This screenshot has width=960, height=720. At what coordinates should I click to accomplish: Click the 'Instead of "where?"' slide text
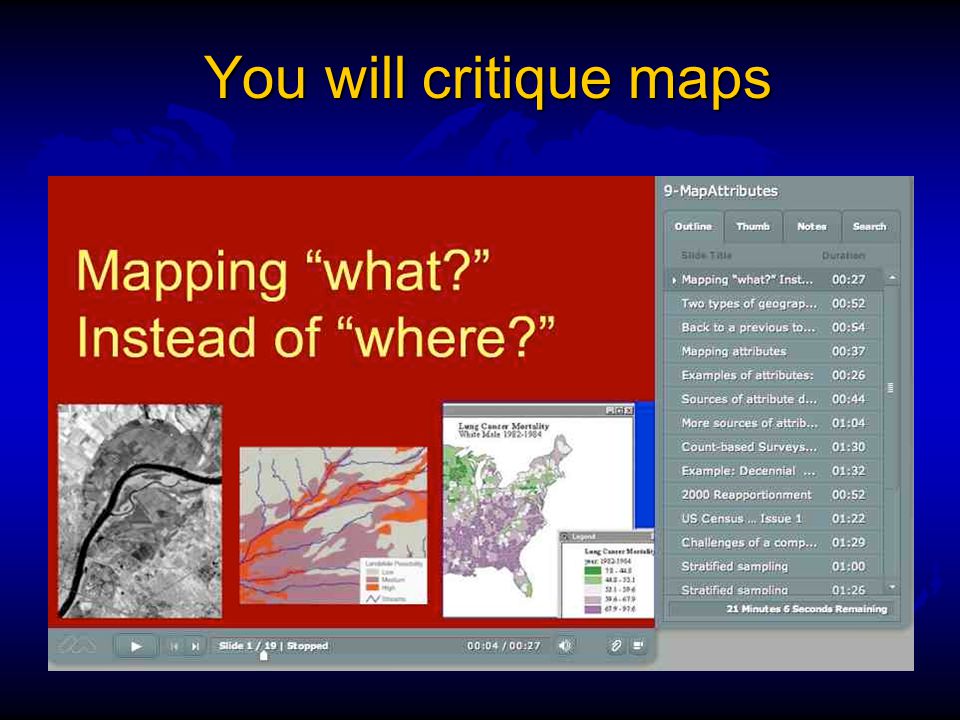[315, 337]
